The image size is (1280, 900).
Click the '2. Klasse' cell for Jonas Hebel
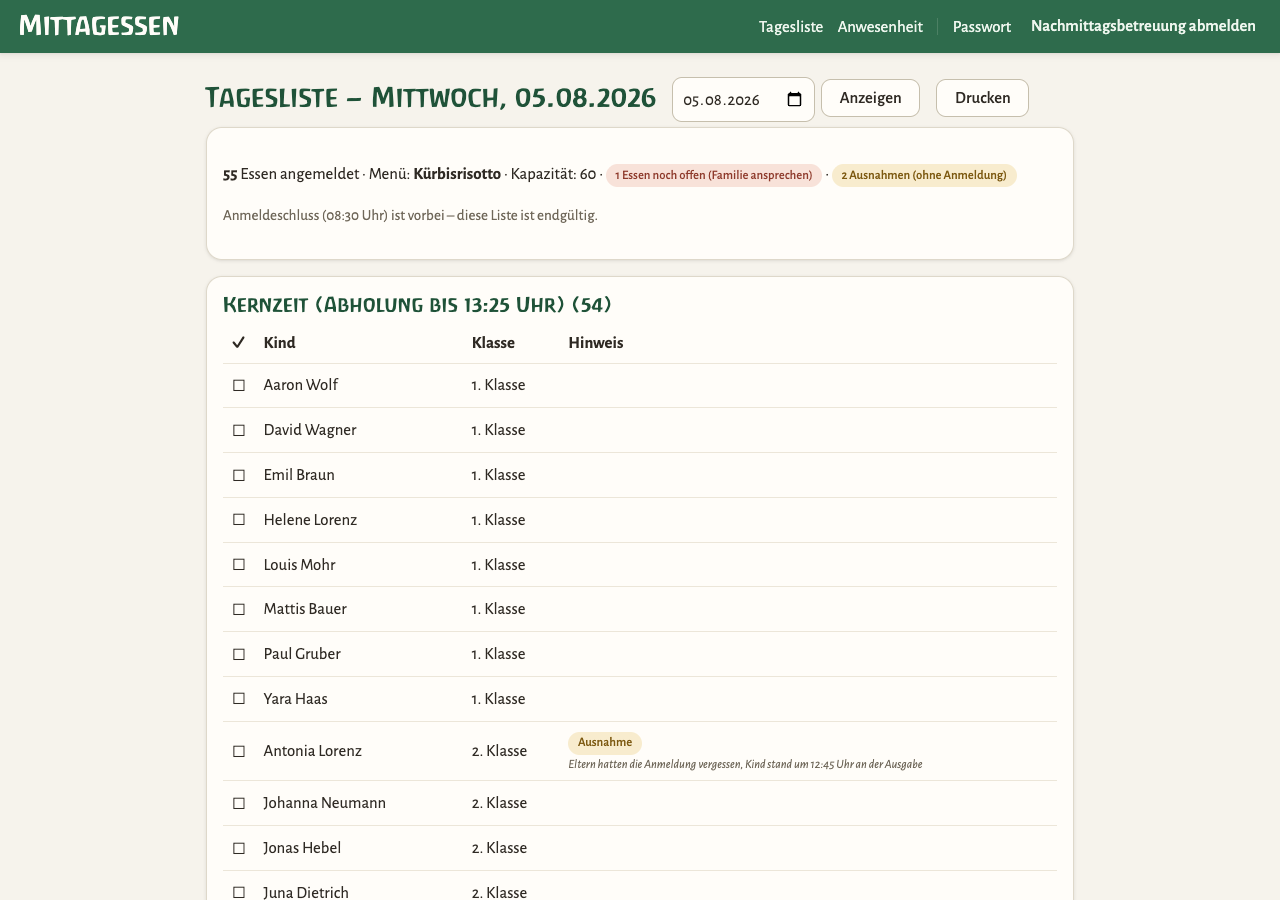click(x=499, y=848)
